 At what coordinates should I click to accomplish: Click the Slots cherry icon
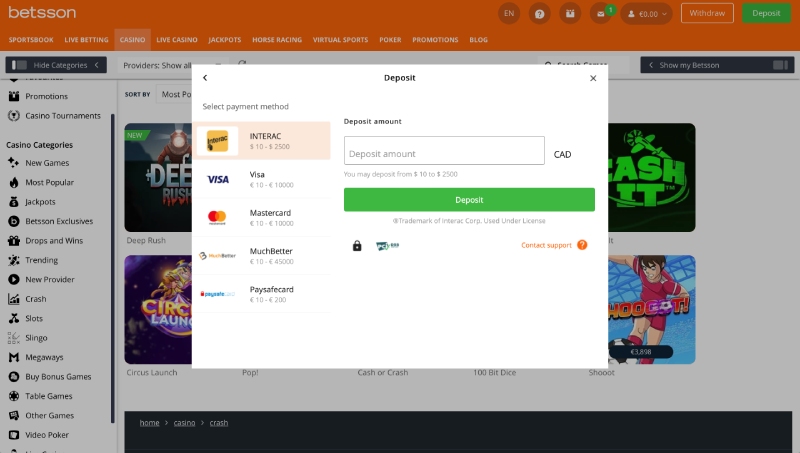tap(14, 318)
